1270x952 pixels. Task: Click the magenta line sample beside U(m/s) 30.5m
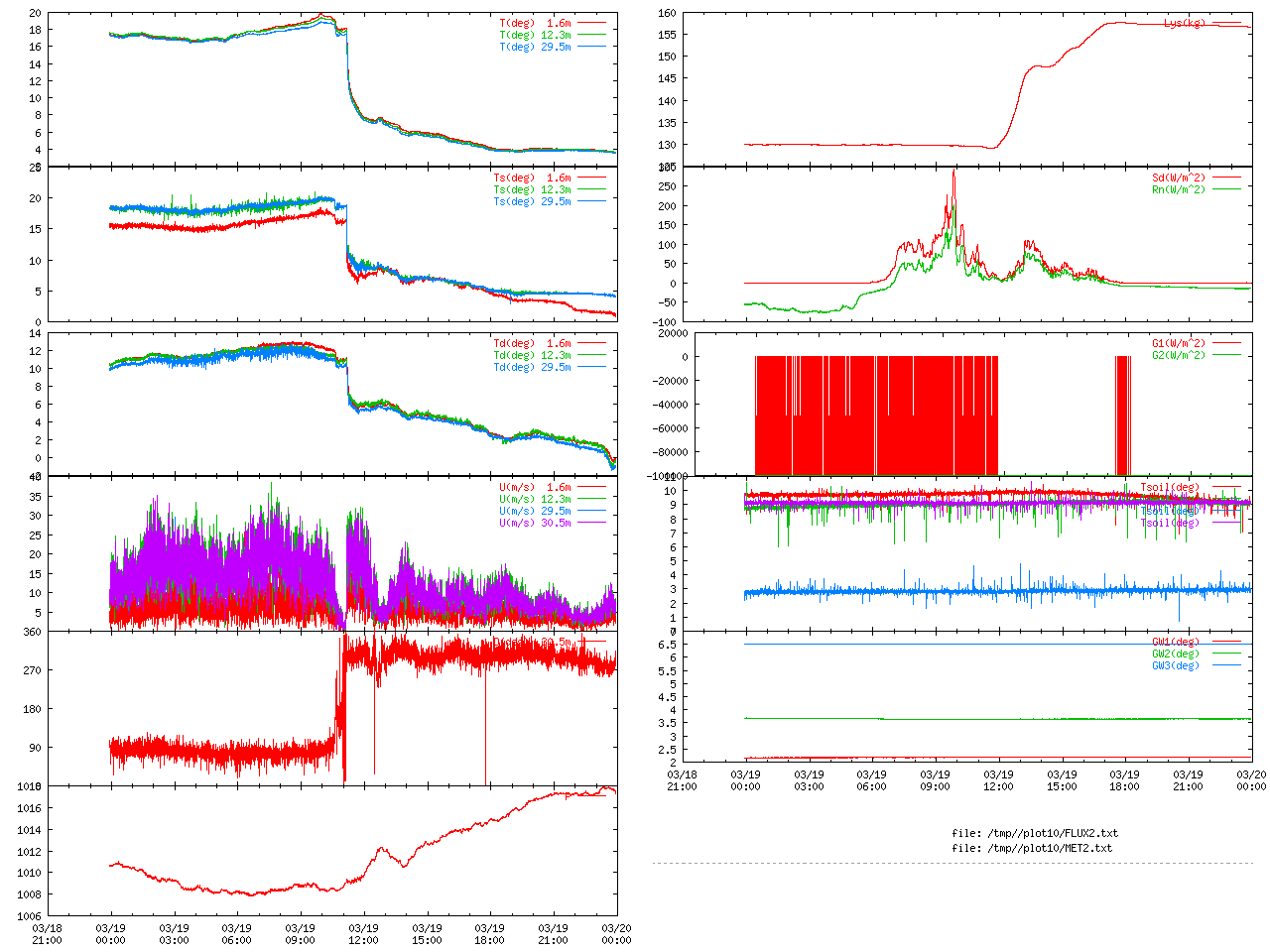point(590,523)
